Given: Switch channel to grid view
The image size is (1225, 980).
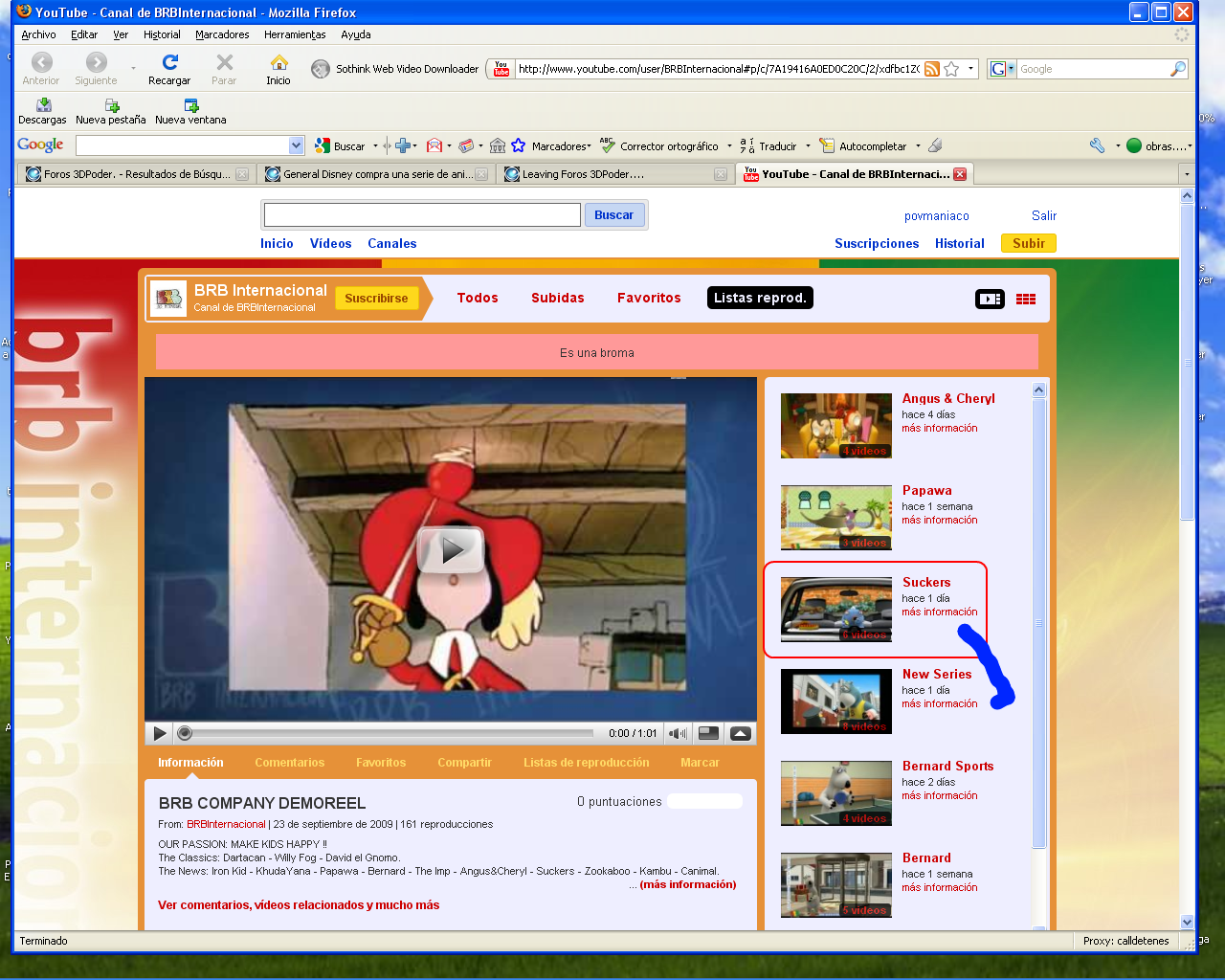Looking at the screenshot, I should pos(1026,299).
